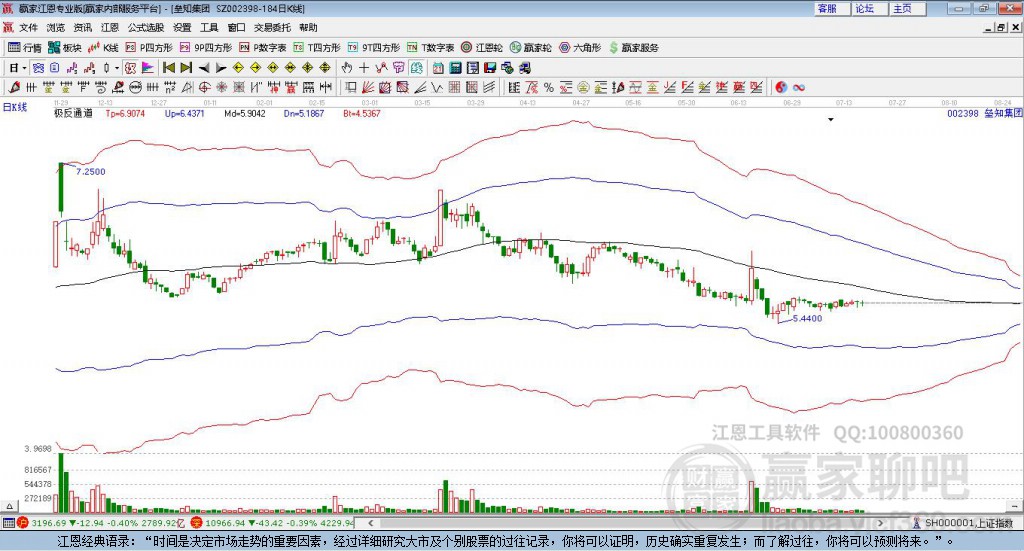This screenshot has width=1024, height=551.
Task: Open the calendar icon in toolbar
Action: click(x=438, y=68)
